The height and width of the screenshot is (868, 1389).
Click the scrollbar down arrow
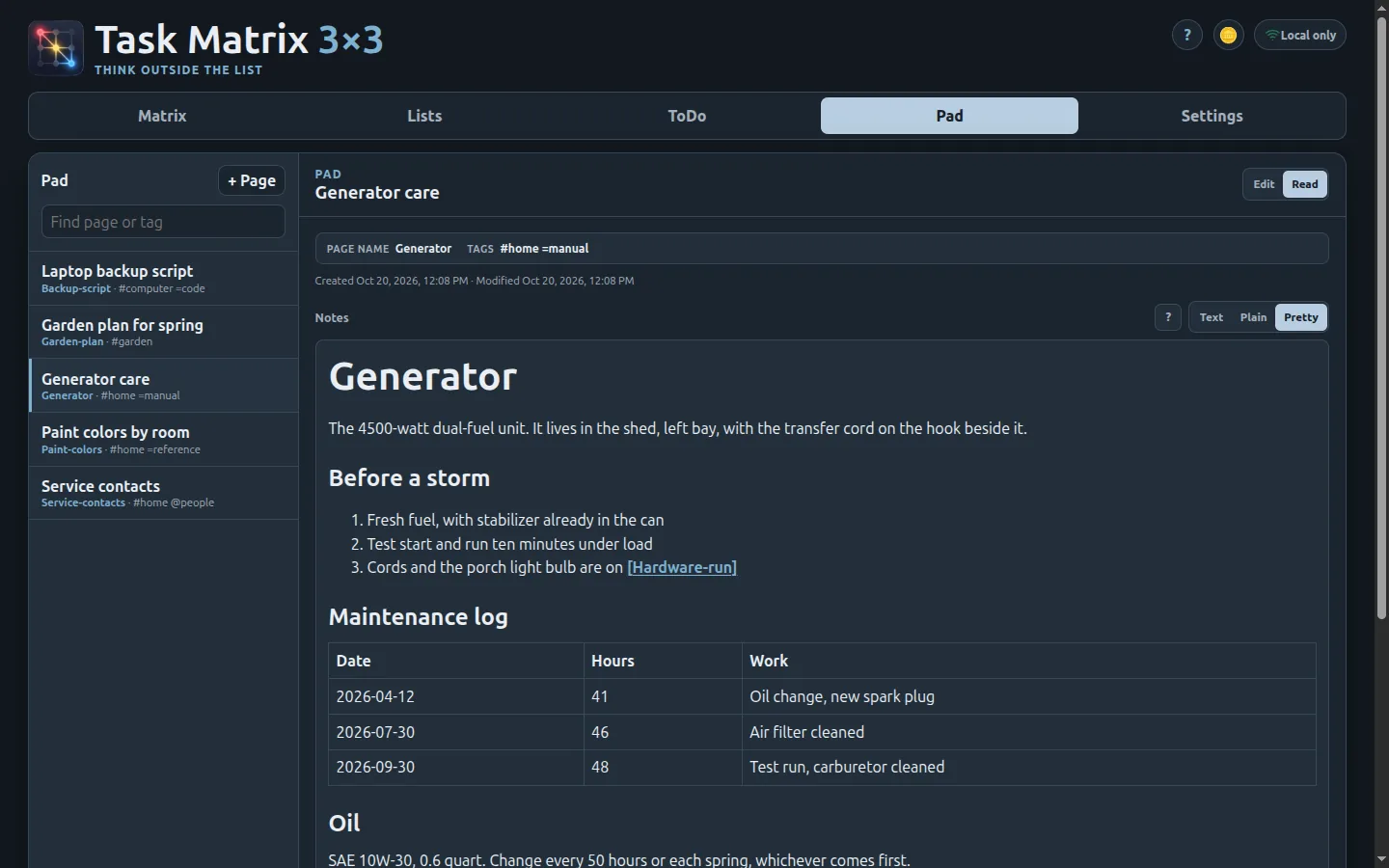pyautogui.click(x=1381, y=859)
